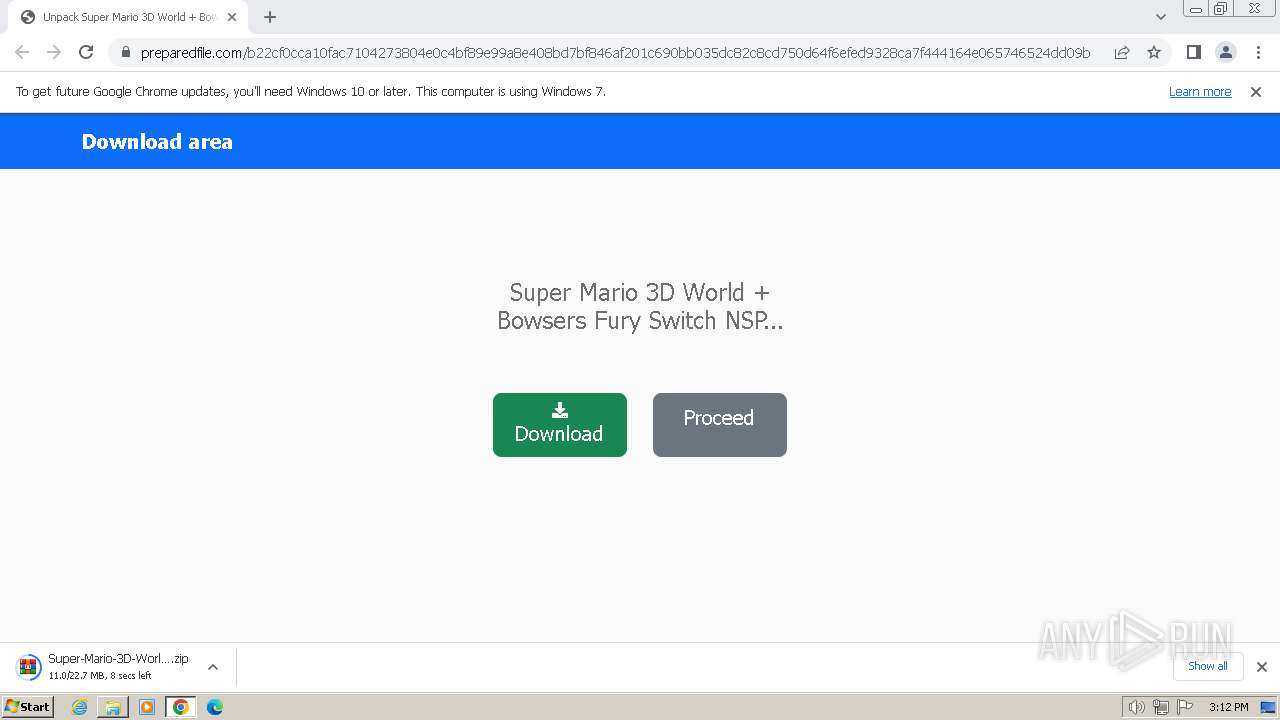The image size is (1280, 720).
Task: Open the network status tray icon
Action: [x=1161, y=707]
